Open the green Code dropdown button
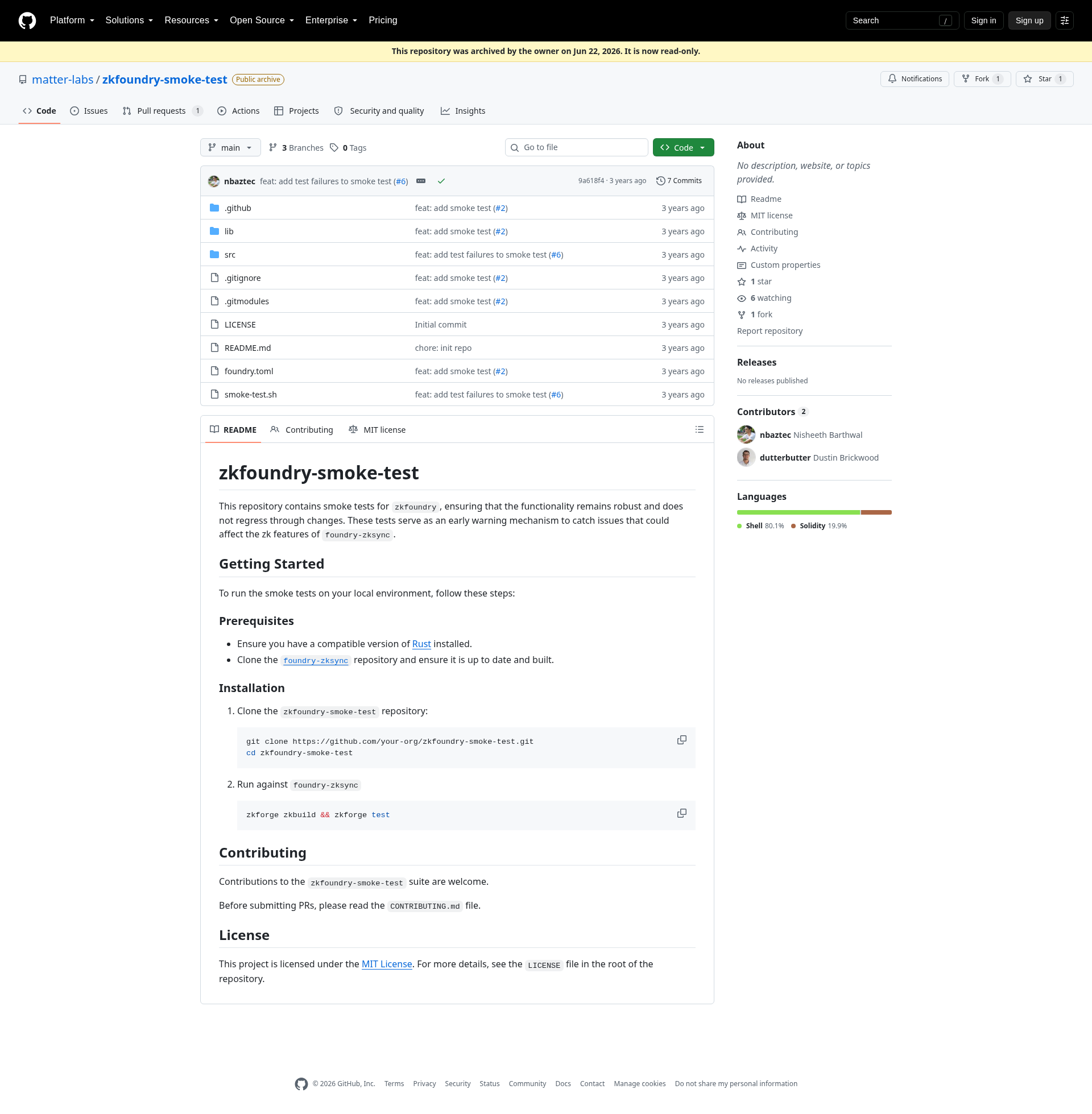The height and width of the screenshot is (1114, 1092). (x=683, y=147)
